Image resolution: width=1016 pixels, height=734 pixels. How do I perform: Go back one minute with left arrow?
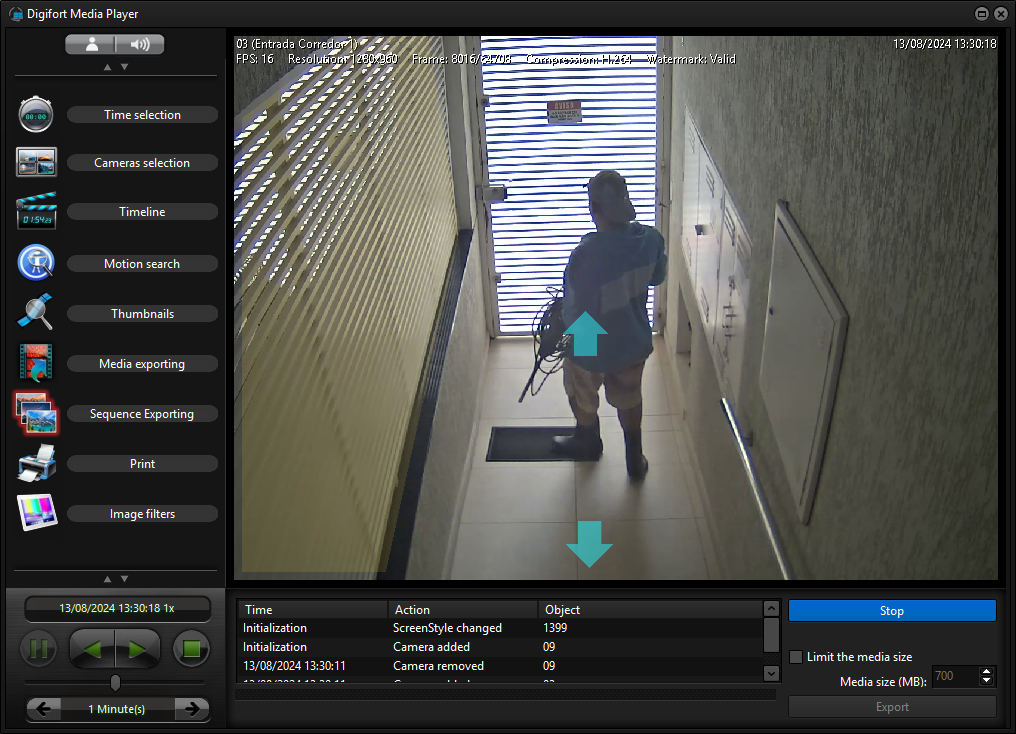(43, 709)
